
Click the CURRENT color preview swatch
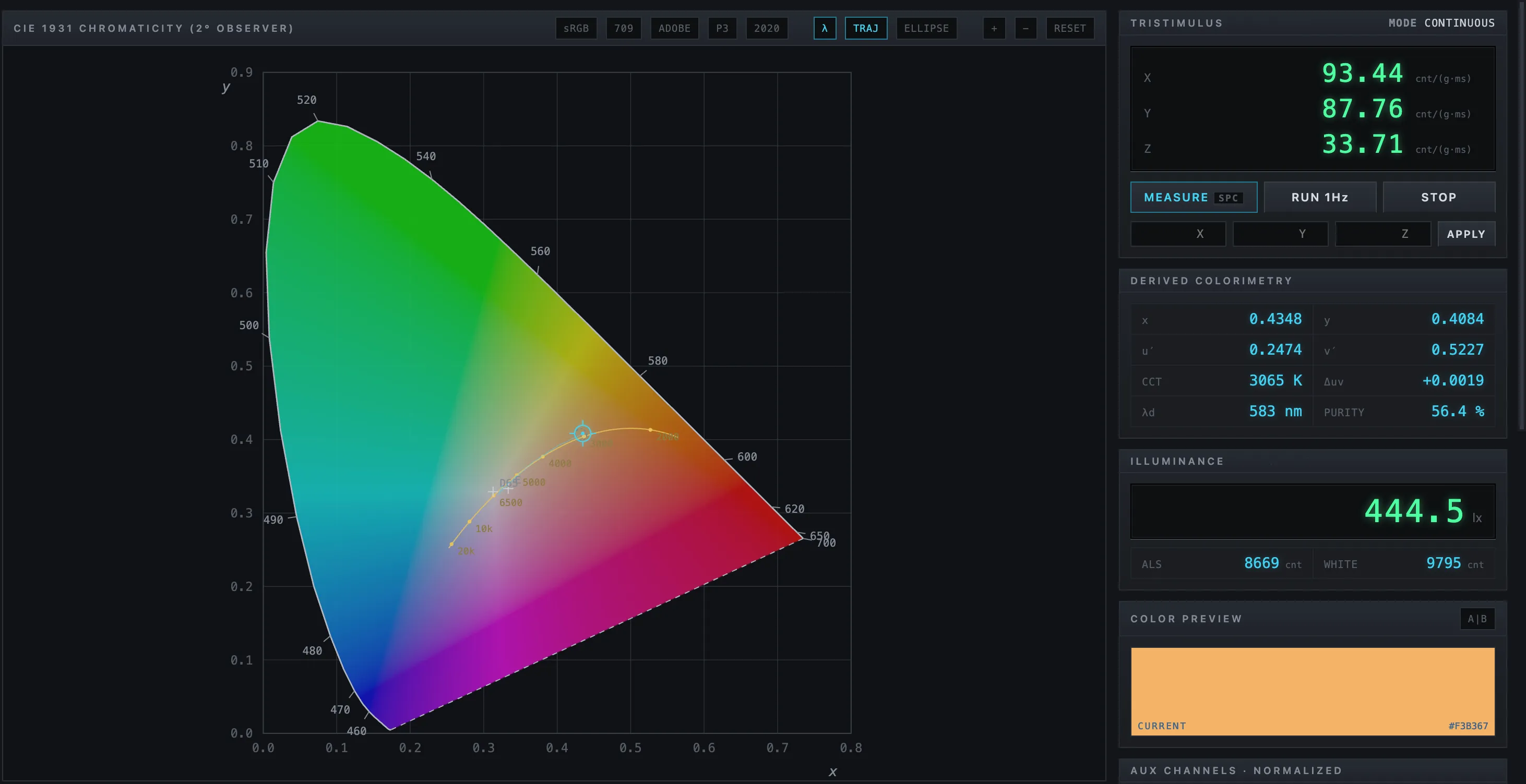(1313, 692)
